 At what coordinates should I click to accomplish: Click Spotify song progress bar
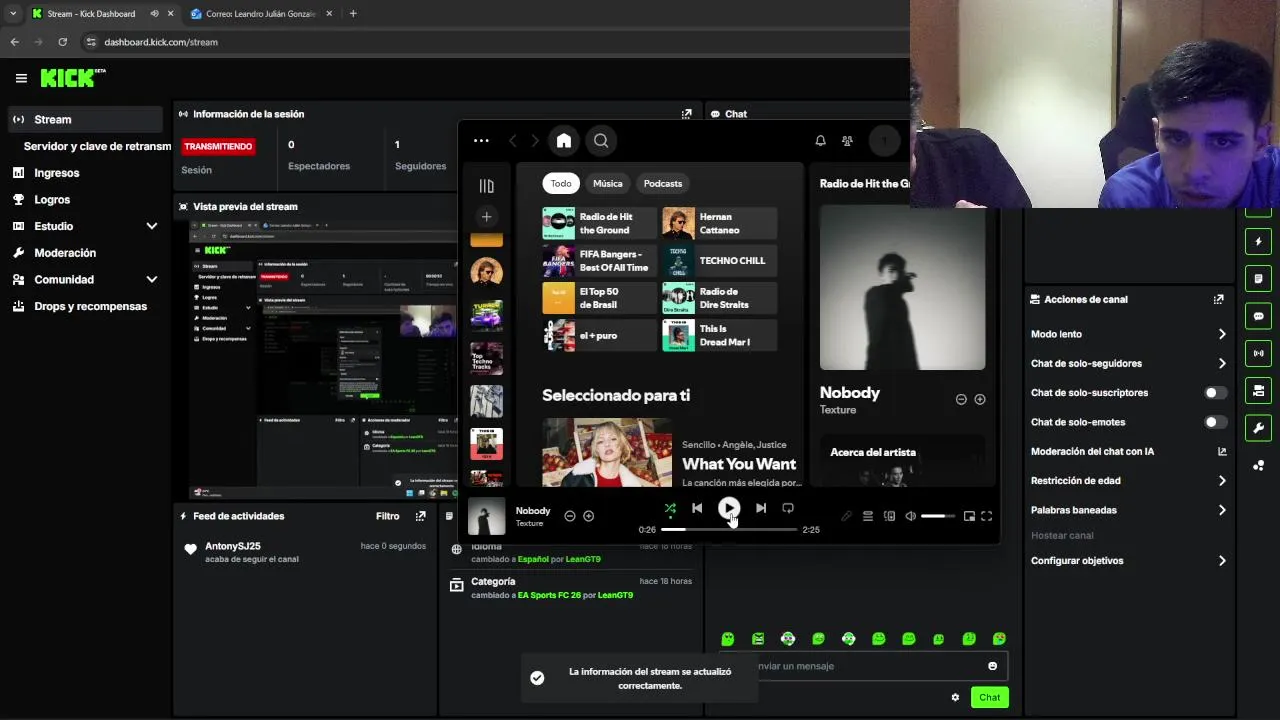(729, 529)
